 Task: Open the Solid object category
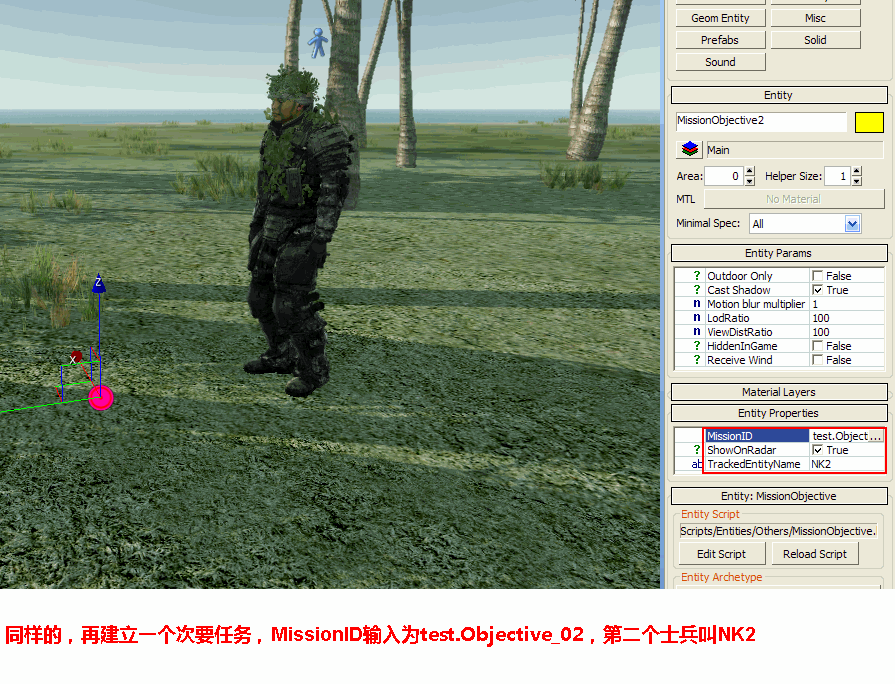(x=816, y=40)
